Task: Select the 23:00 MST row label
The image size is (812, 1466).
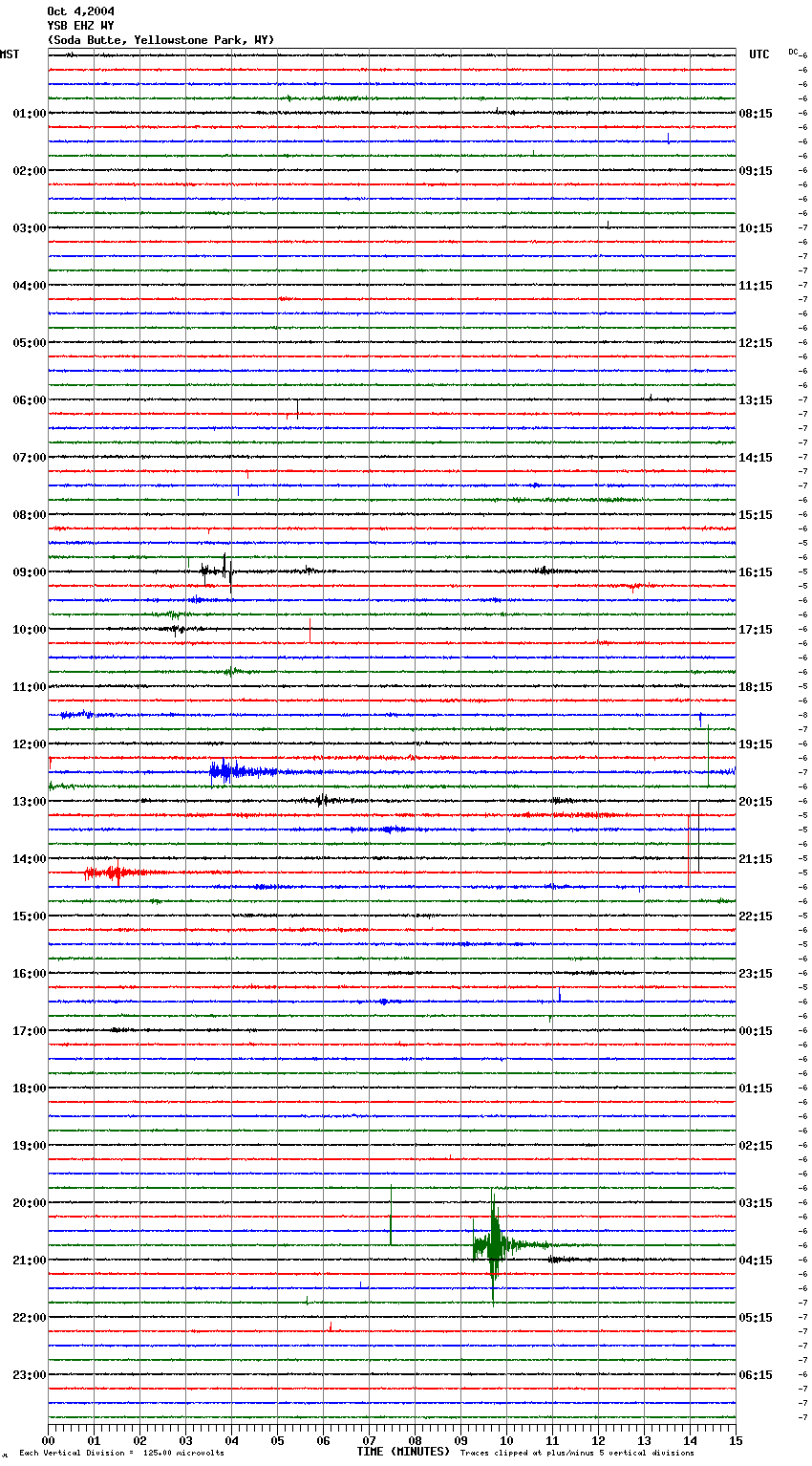Action: 29,1375
